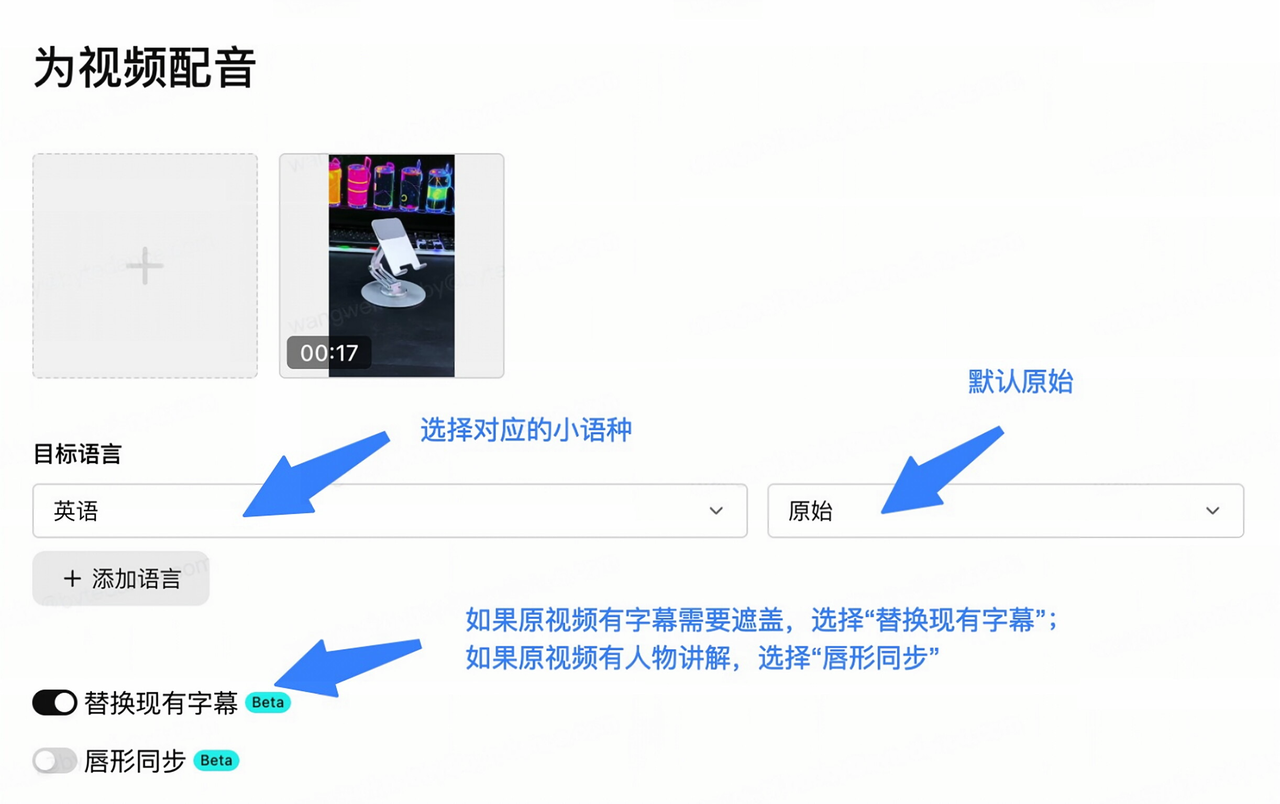Click chevron arrow of 英语 dropdown
The image size is (1280, 804).
tap(716, 511)
